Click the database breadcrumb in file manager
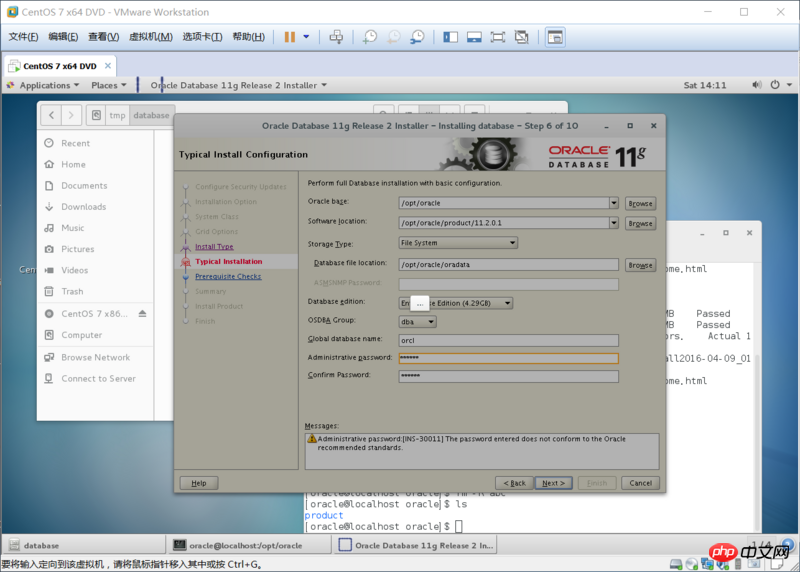Screen dimensions: 800x572 (152, 115)
